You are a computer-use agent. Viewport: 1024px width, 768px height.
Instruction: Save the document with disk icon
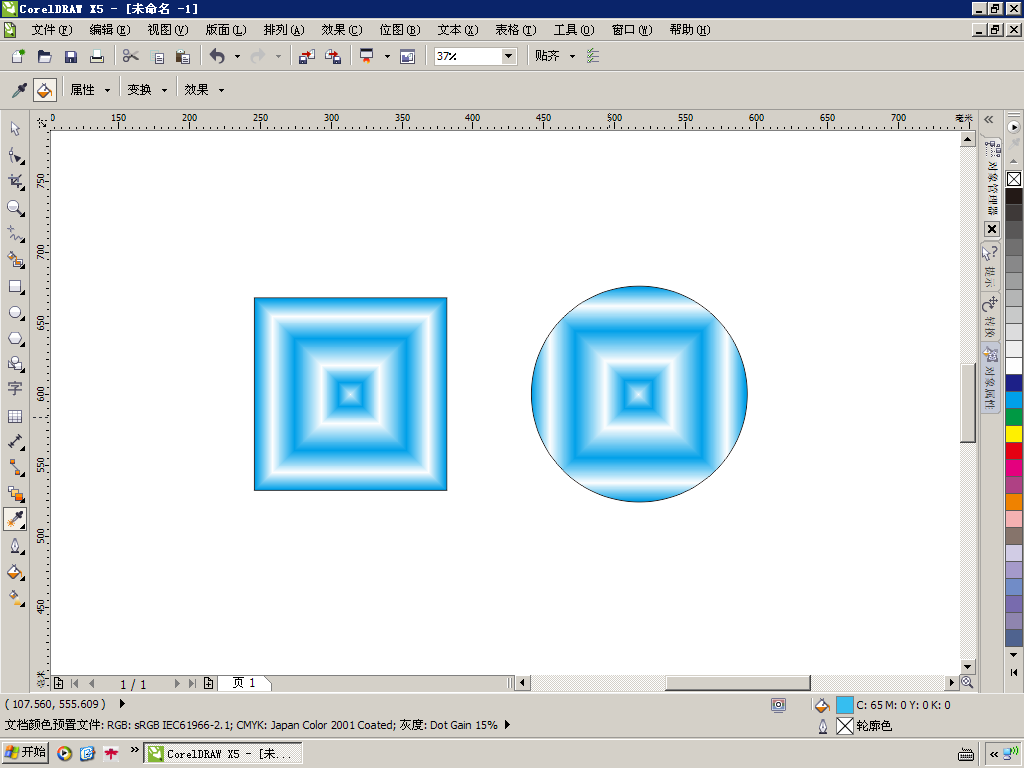[71, 56]
